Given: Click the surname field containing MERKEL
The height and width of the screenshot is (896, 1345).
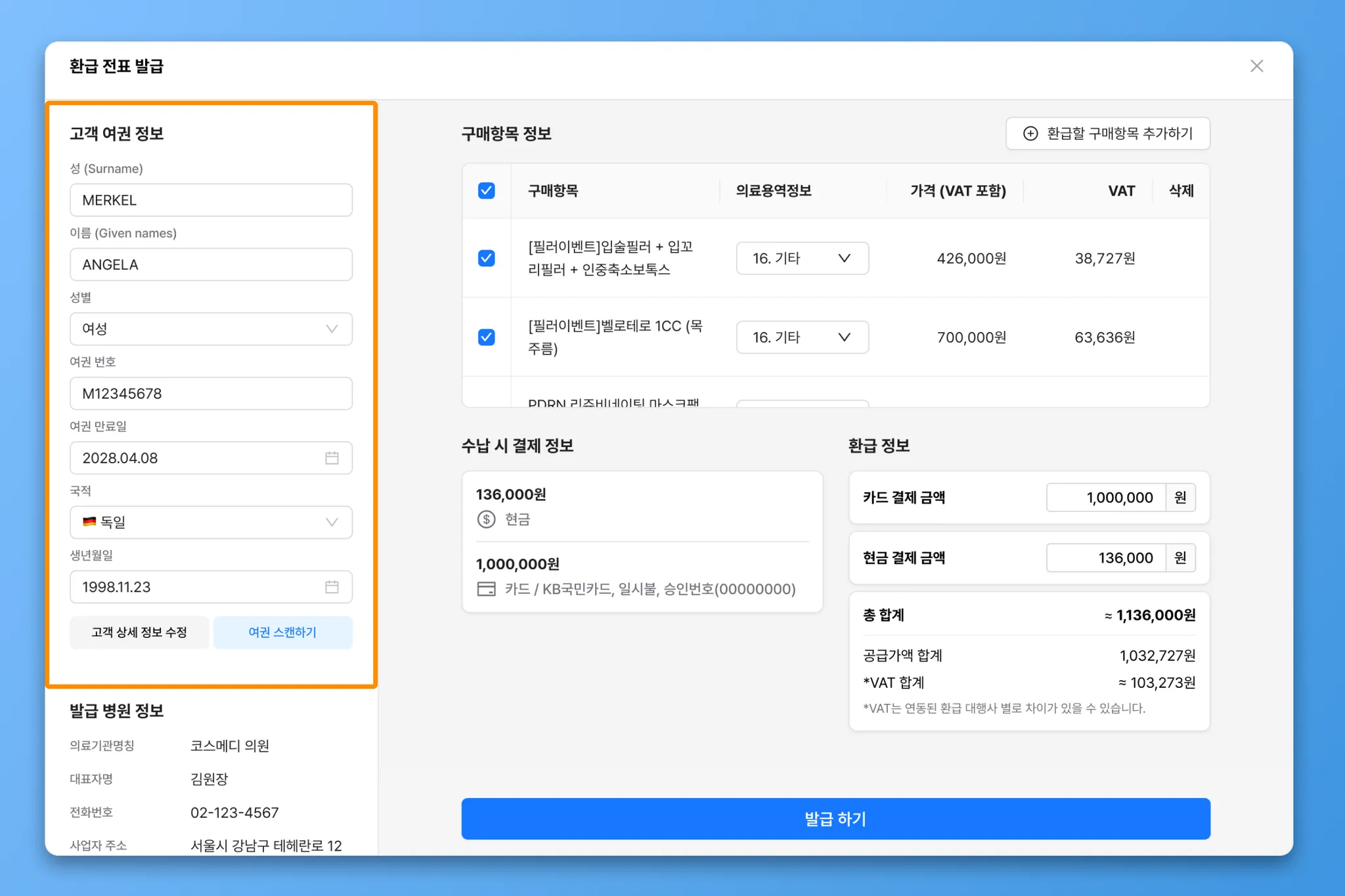Looking at the screenshot, I should point(211,200).
